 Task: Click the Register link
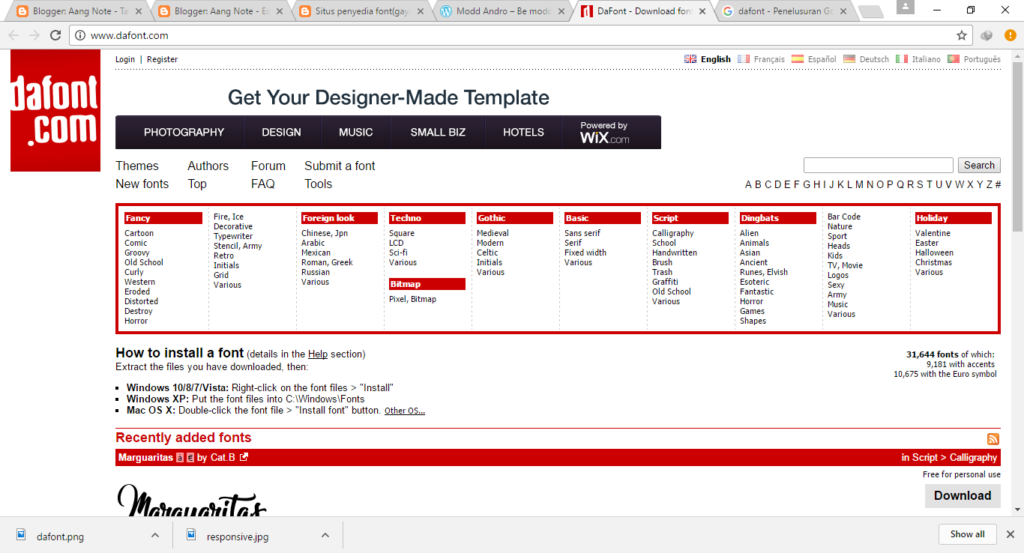(x=162, y=59)
